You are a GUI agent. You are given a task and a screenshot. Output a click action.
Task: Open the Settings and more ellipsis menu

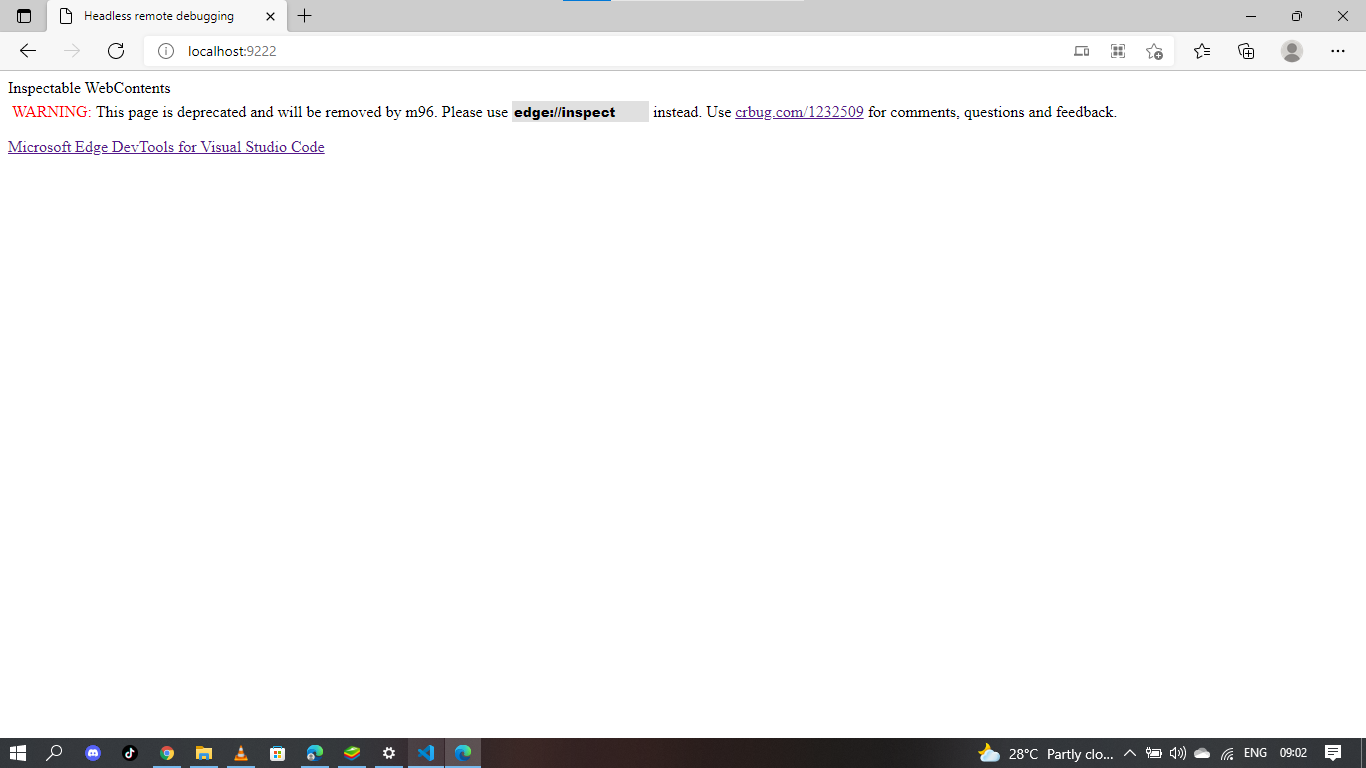coord(1337,50)
